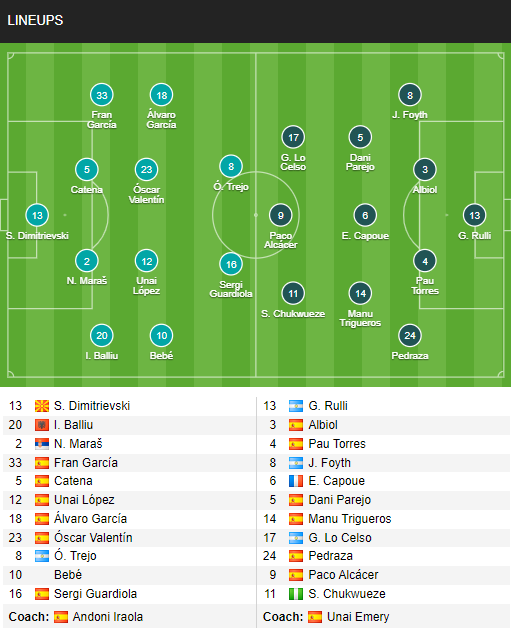Click goalkeeper S. Dimitrievski's pitch marker
Screen dimensions: 511x628
[x=37, y=215]
